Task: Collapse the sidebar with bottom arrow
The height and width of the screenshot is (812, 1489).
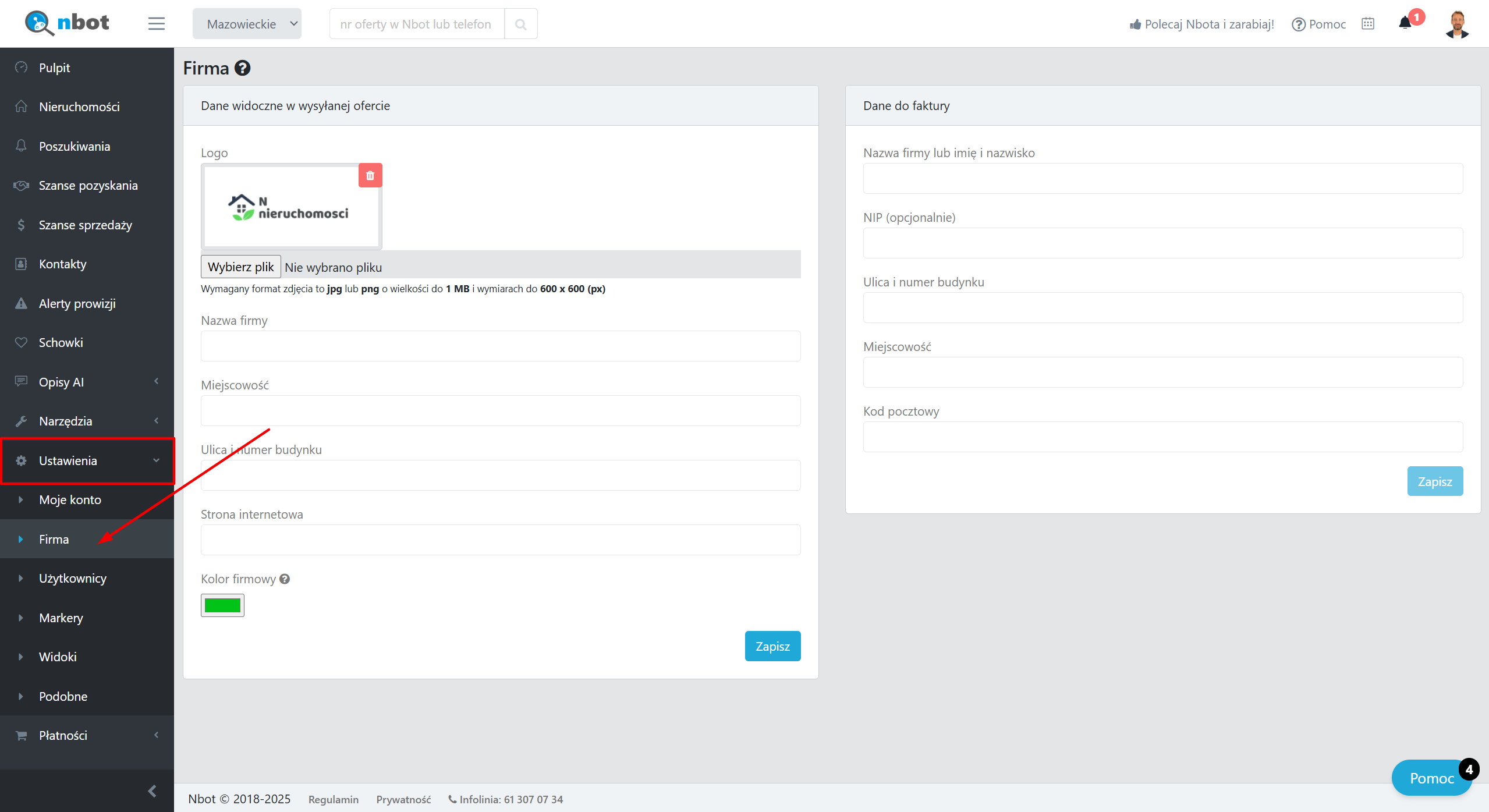Action: 152,790
